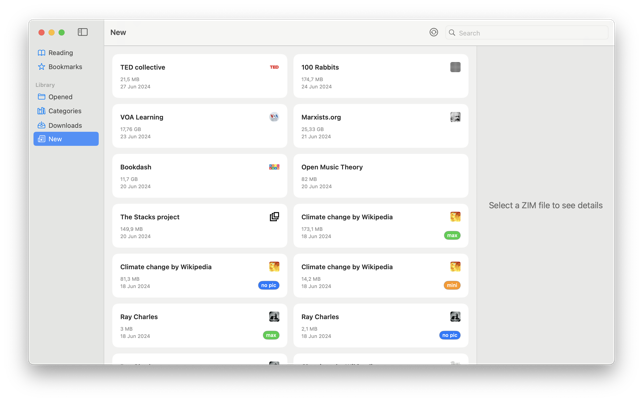Click the green max badge on Climate change
The height and width of the screenshot is (402, 643).
click(x=452, y=236)
